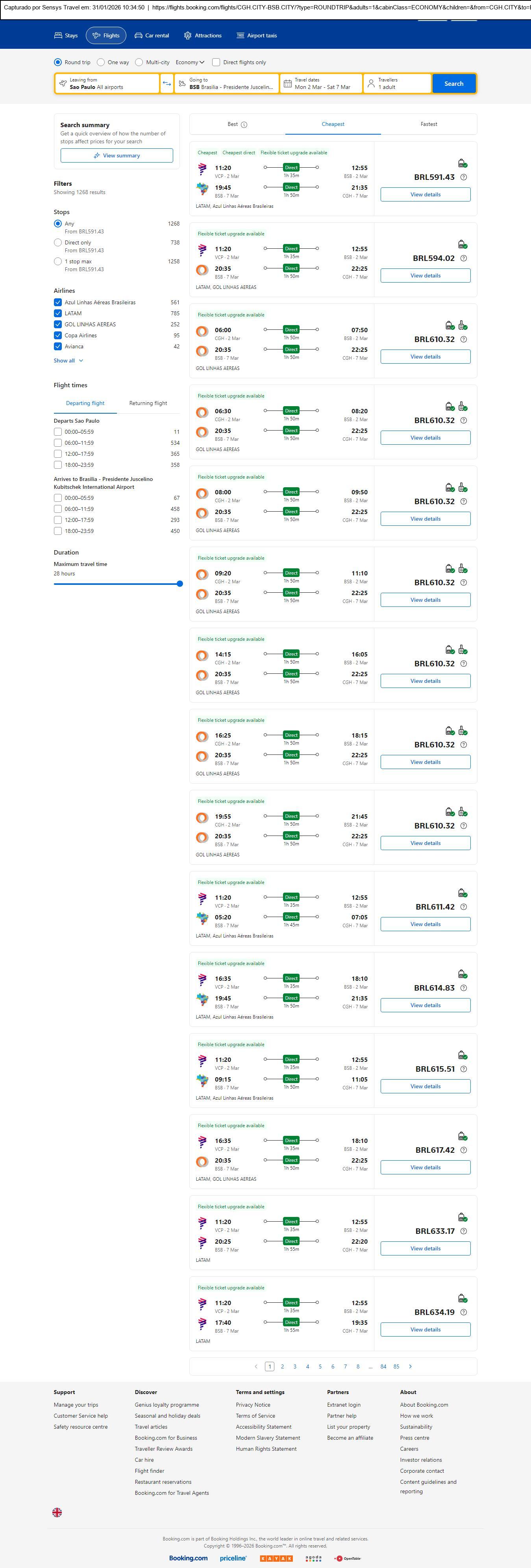Click the baggage icon above BRL594.02 price
This screenshot has height=1568, width=531.
pos(462,244)
